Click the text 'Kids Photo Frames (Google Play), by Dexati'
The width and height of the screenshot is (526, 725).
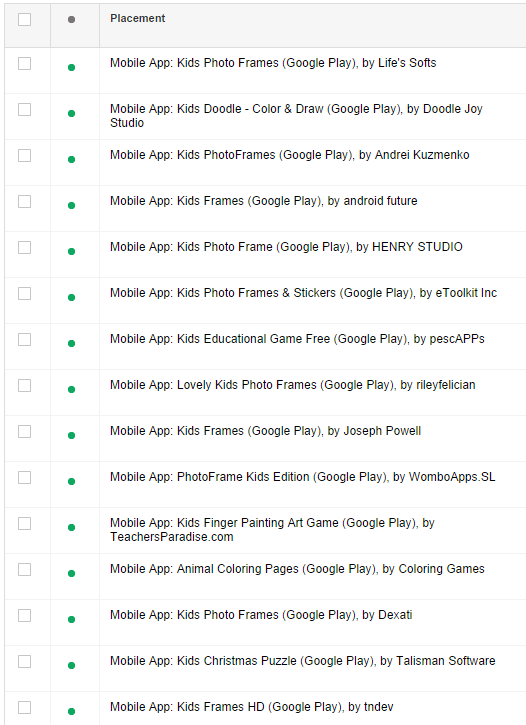coord(294,615)
